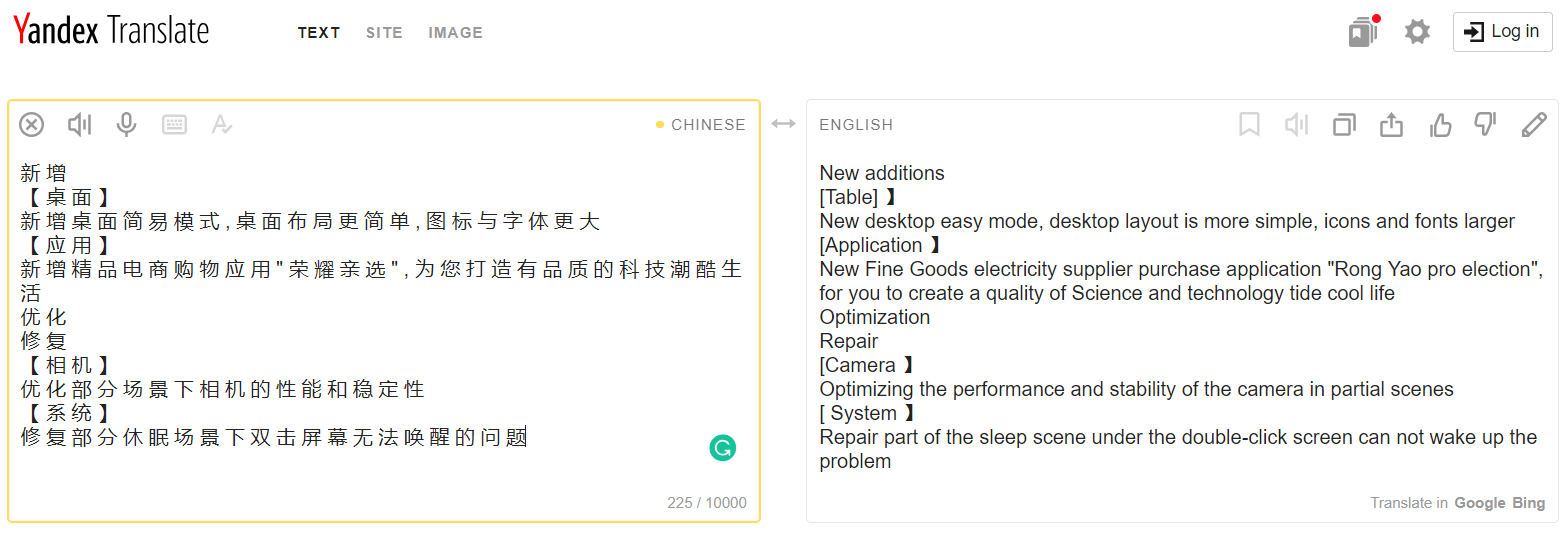The height and width of the screenshot is (539, 1567).
Task: Copy the translated text
Action: tap(1344, 125)
